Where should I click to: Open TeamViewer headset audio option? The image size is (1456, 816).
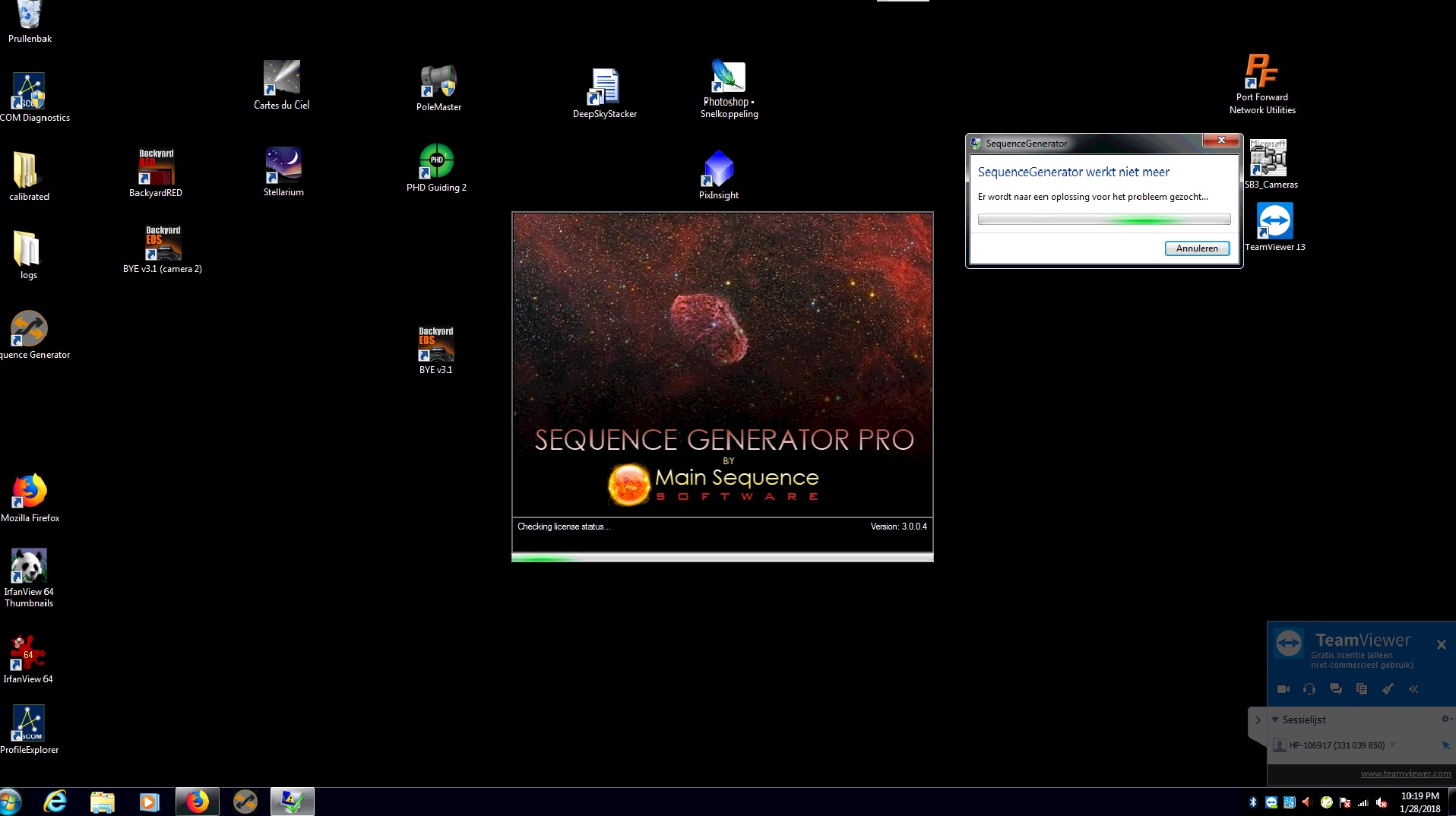[x=1309, y=689]
